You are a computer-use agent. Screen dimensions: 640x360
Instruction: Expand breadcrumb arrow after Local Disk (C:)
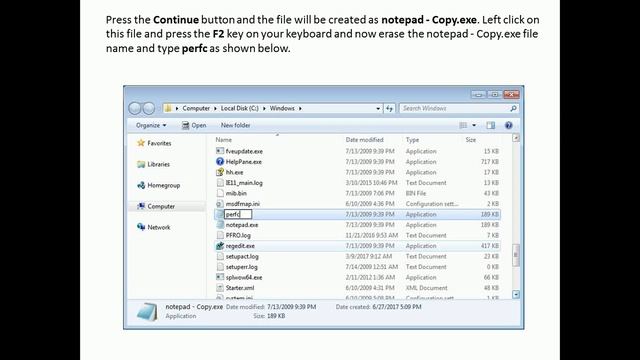[264, 108]
